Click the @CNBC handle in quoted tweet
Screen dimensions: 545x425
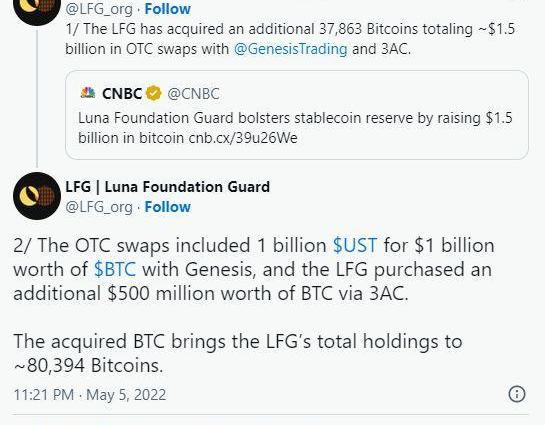click(193, 93)
